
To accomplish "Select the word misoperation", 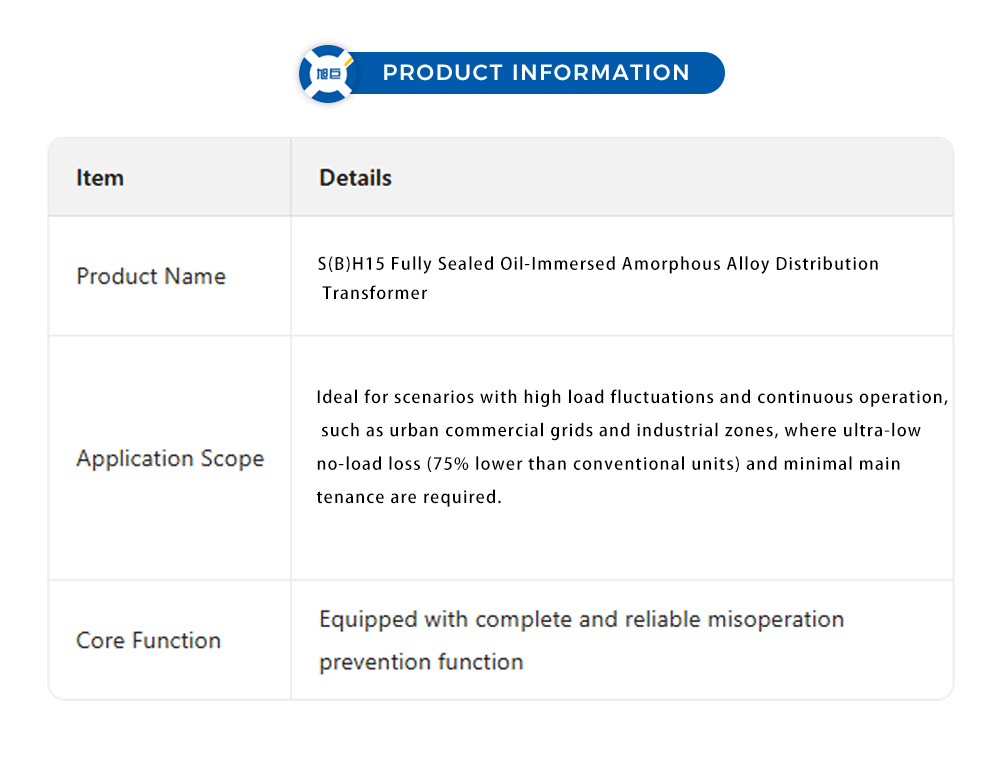I will tap(775, 620).
